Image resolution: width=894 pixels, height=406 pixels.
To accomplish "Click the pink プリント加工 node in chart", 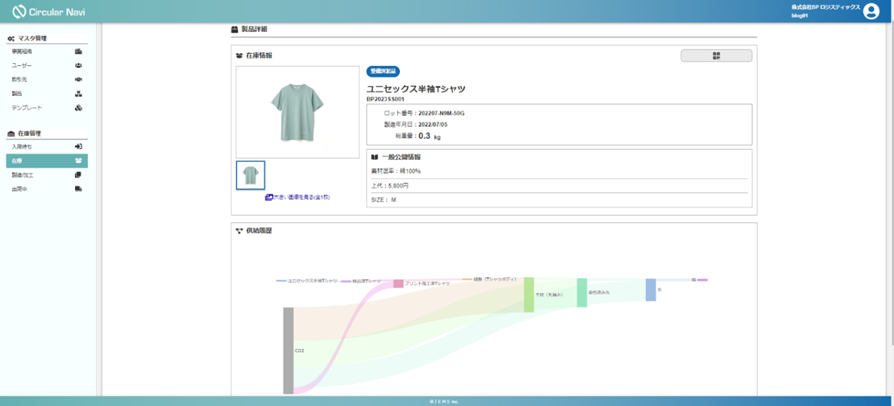I will pyautogui.click(x=398, y=284).
